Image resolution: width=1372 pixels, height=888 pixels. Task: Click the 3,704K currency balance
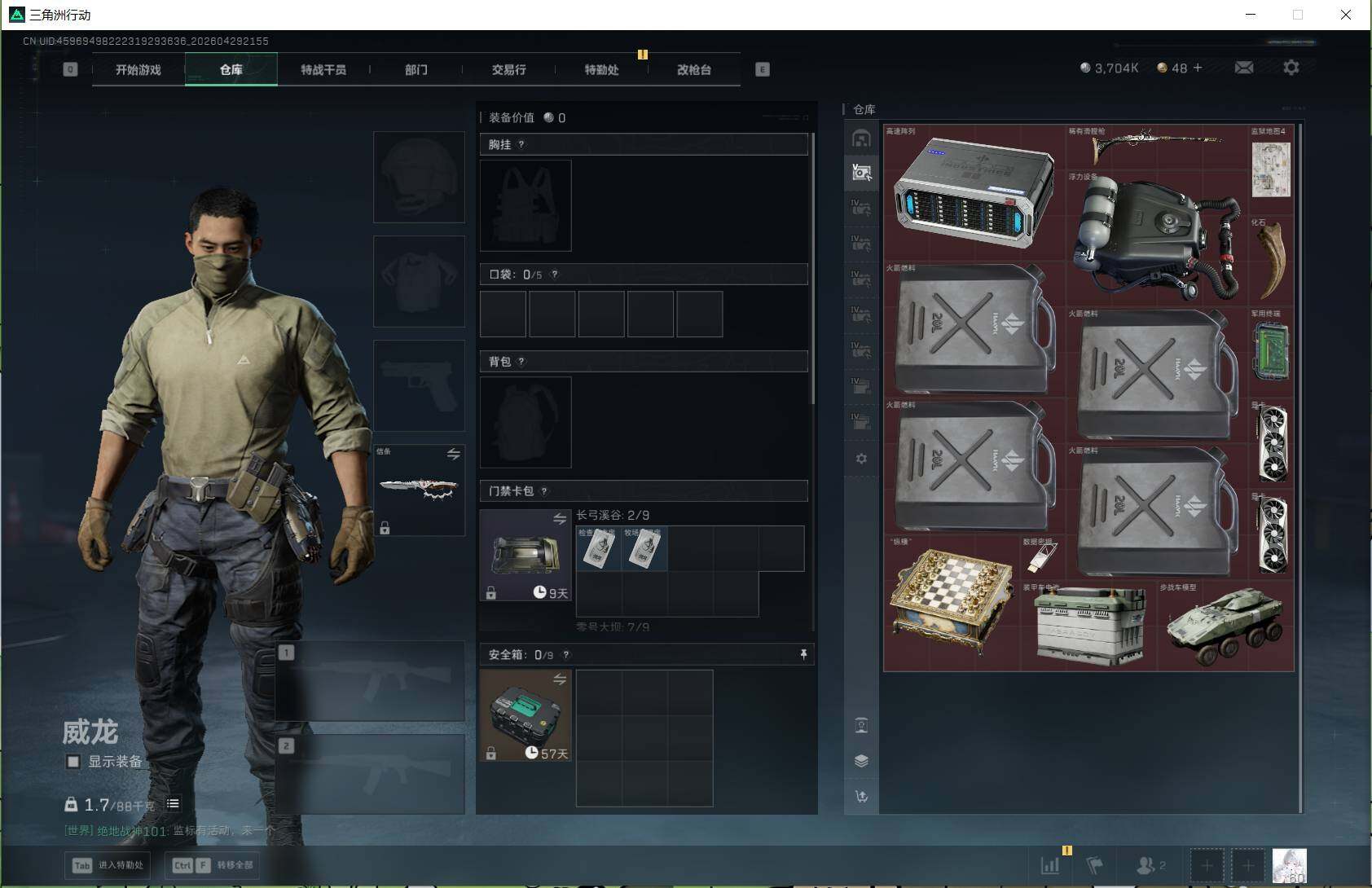pyautogui.click(x=1109, y=68)
